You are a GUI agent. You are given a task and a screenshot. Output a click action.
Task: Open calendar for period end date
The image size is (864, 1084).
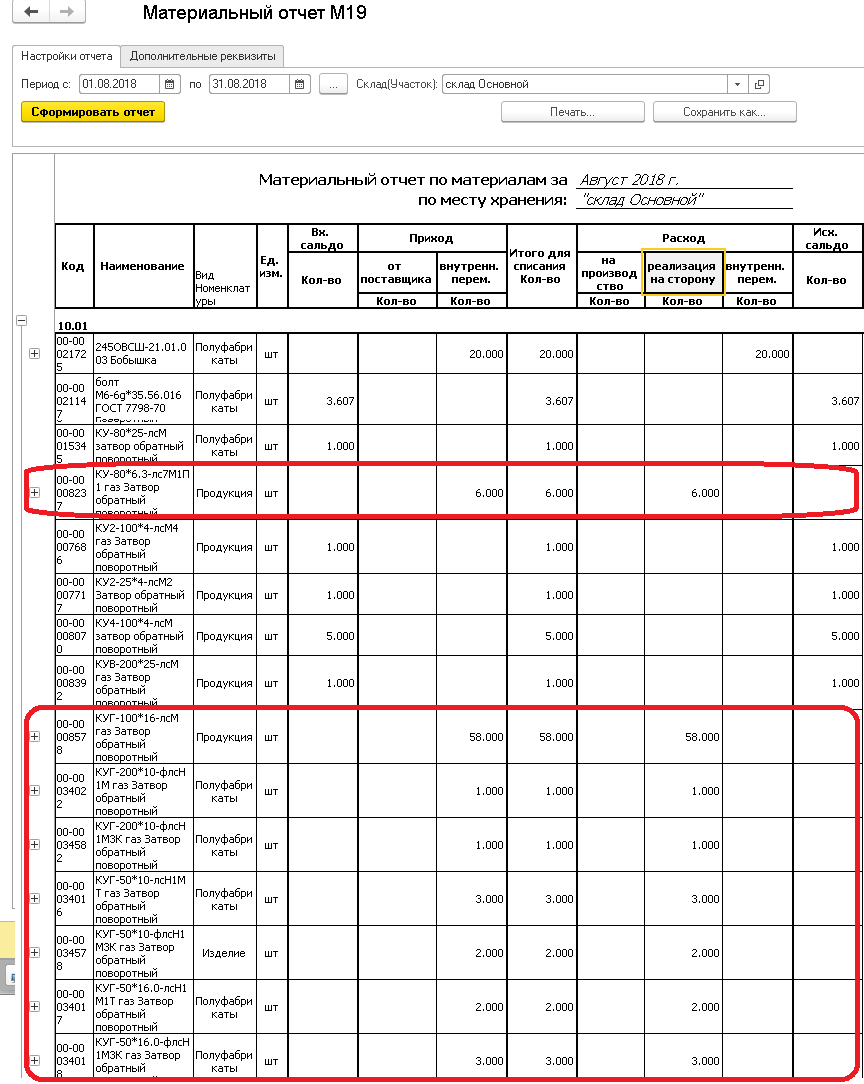click(300, 85)
